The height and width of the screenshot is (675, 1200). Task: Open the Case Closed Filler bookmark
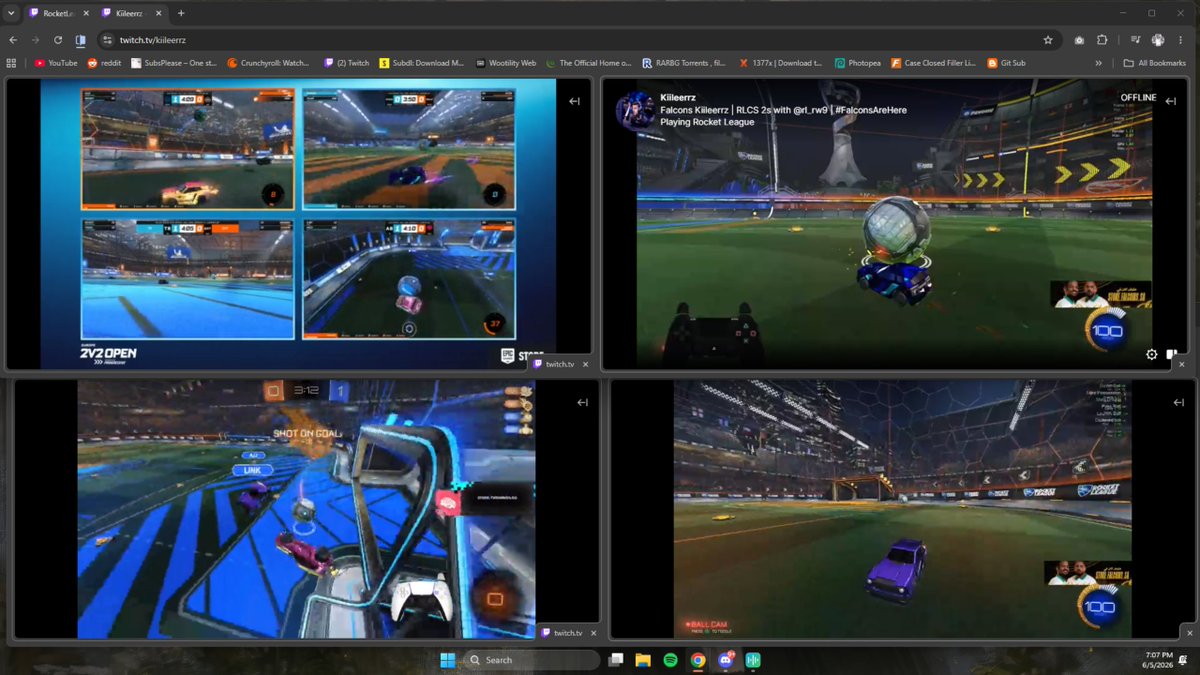coord(934,63)
